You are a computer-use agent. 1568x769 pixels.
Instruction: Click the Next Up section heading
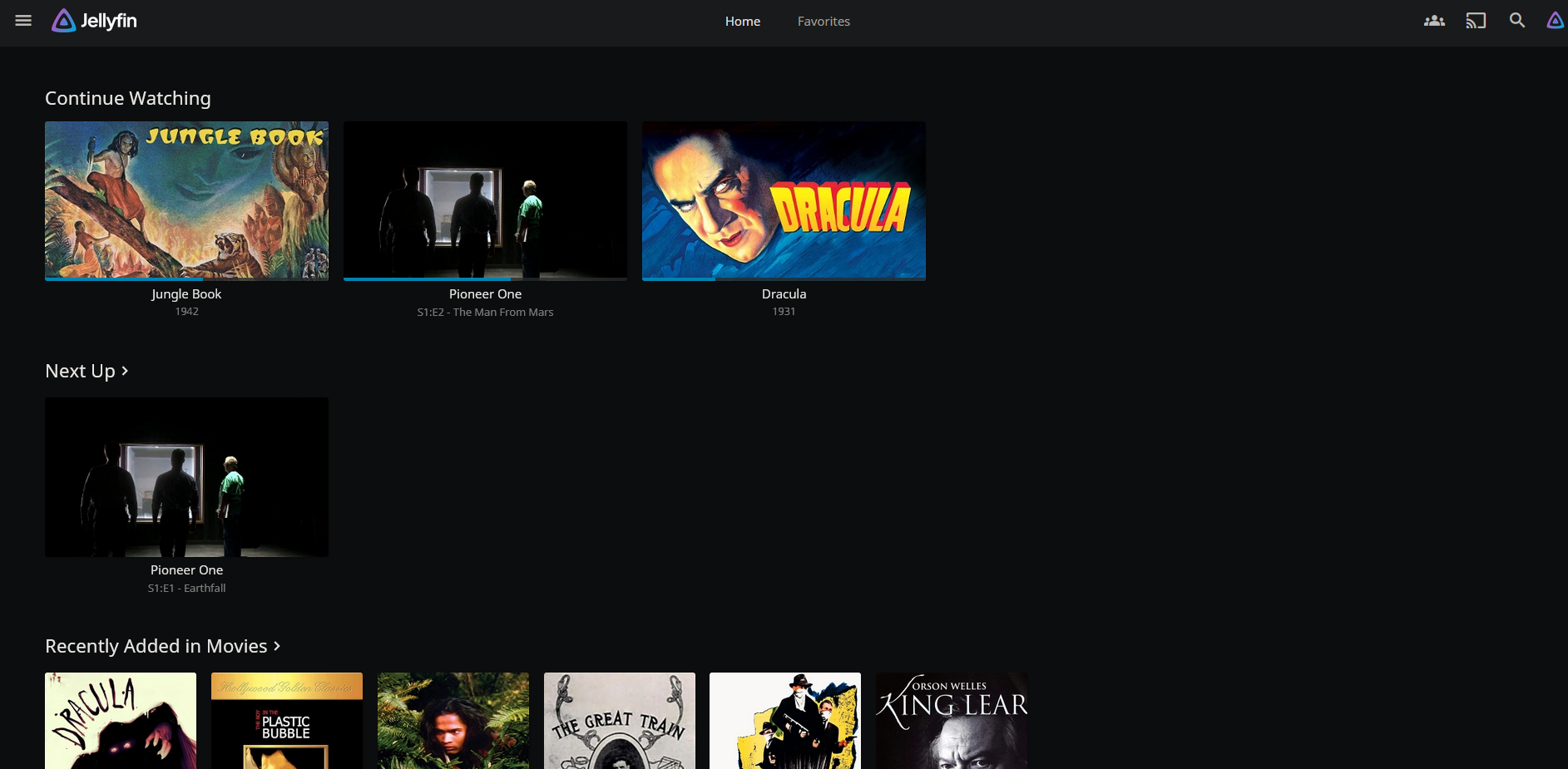80,371
